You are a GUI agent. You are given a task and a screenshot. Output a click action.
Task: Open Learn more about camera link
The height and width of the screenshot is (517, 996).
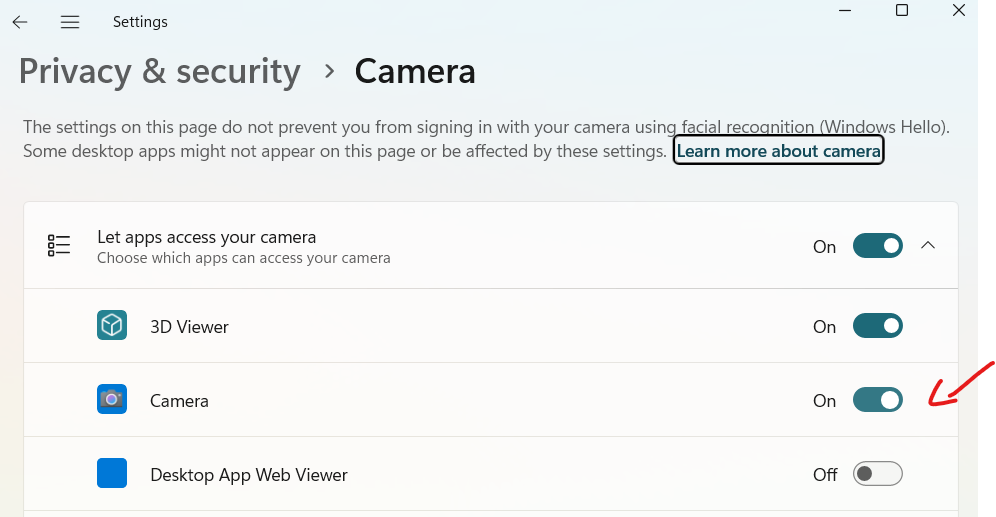(779, 151)
